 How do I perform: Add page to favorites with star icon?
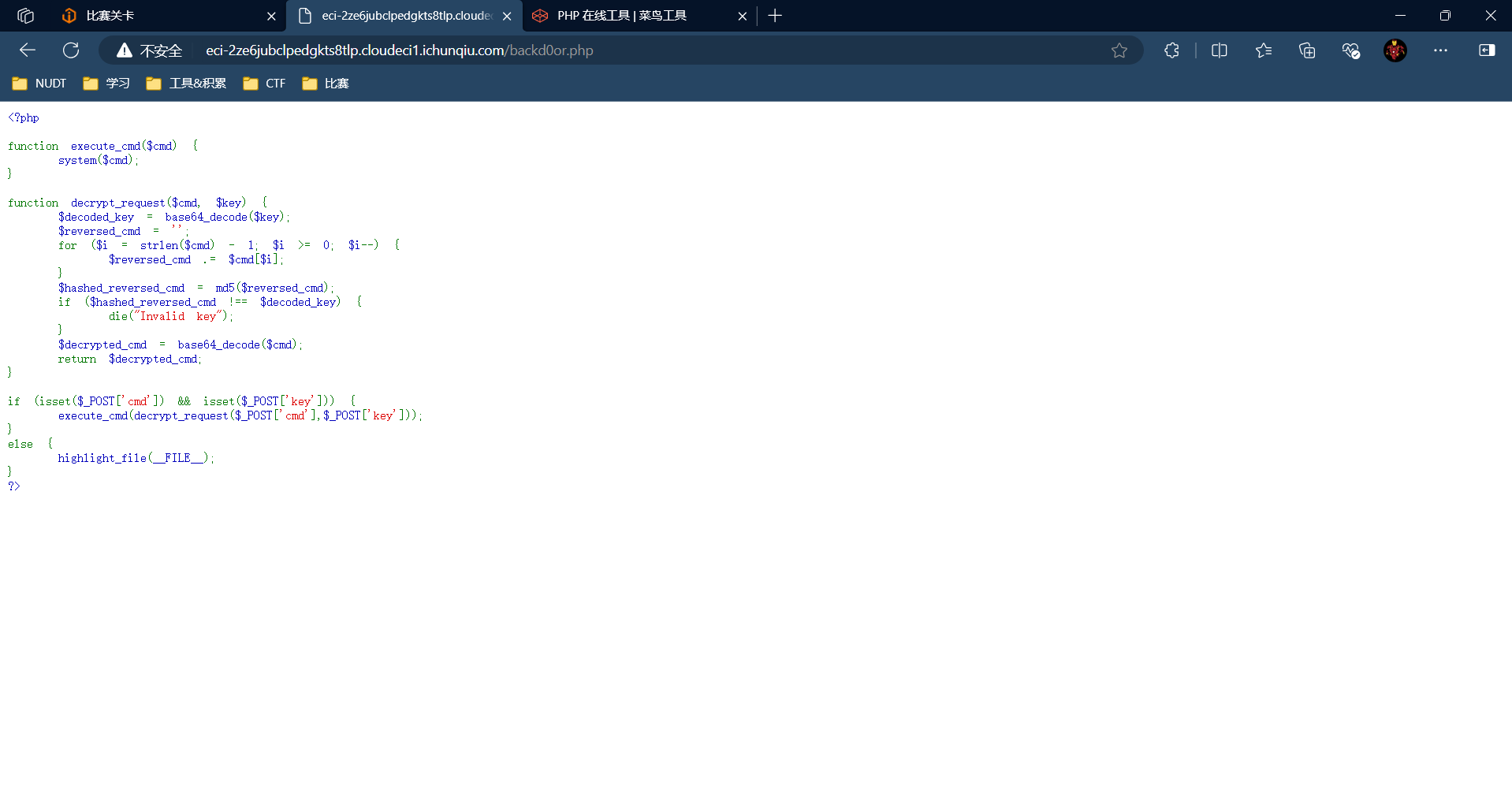pyautogui.click(x=1119, y=50)
